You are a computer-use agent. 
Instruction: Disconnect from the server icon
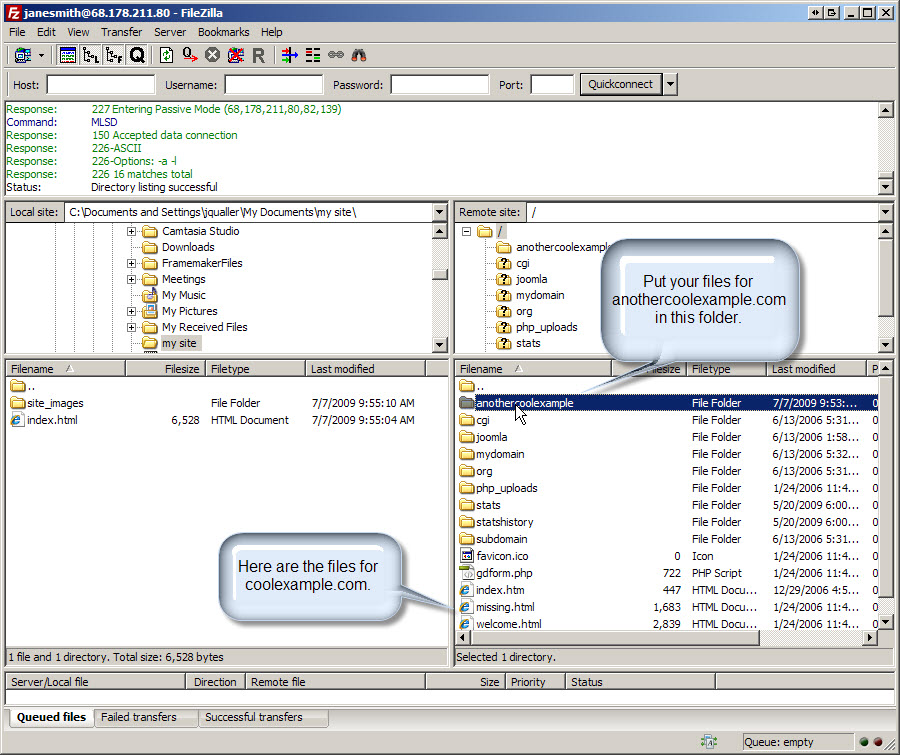[x=235, y=55]
